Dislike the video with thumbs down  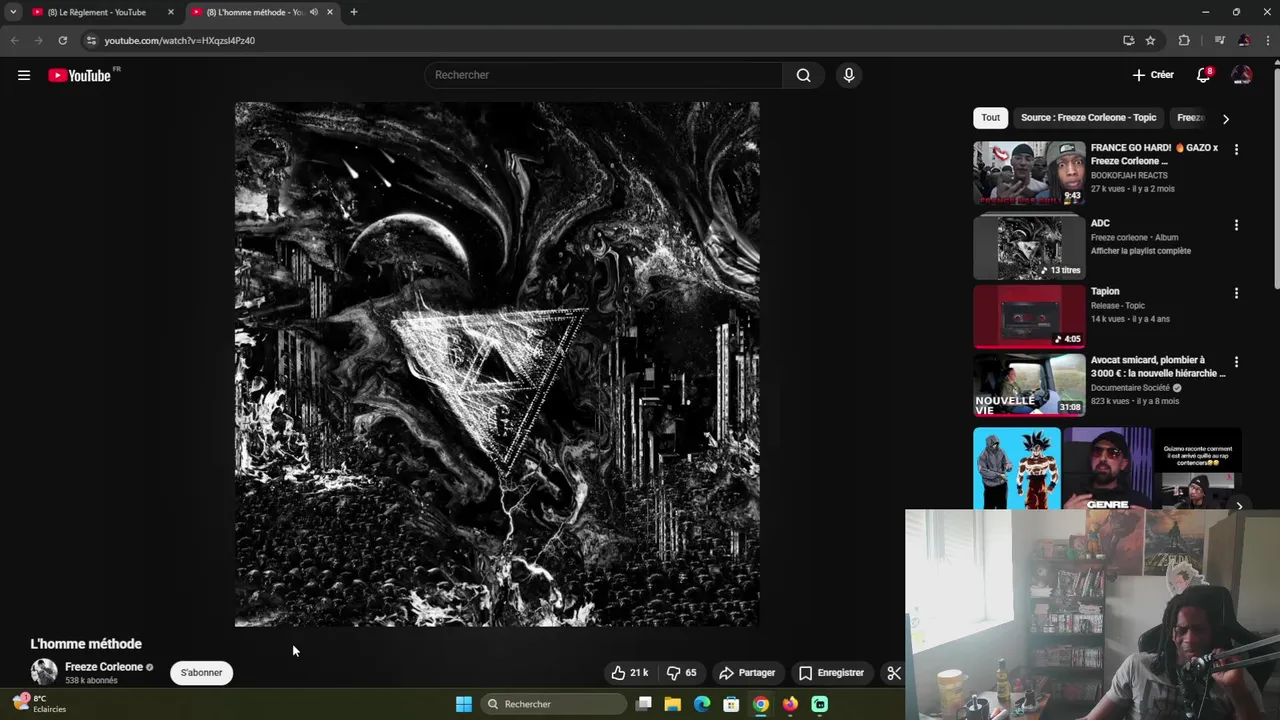click(682, 673)
